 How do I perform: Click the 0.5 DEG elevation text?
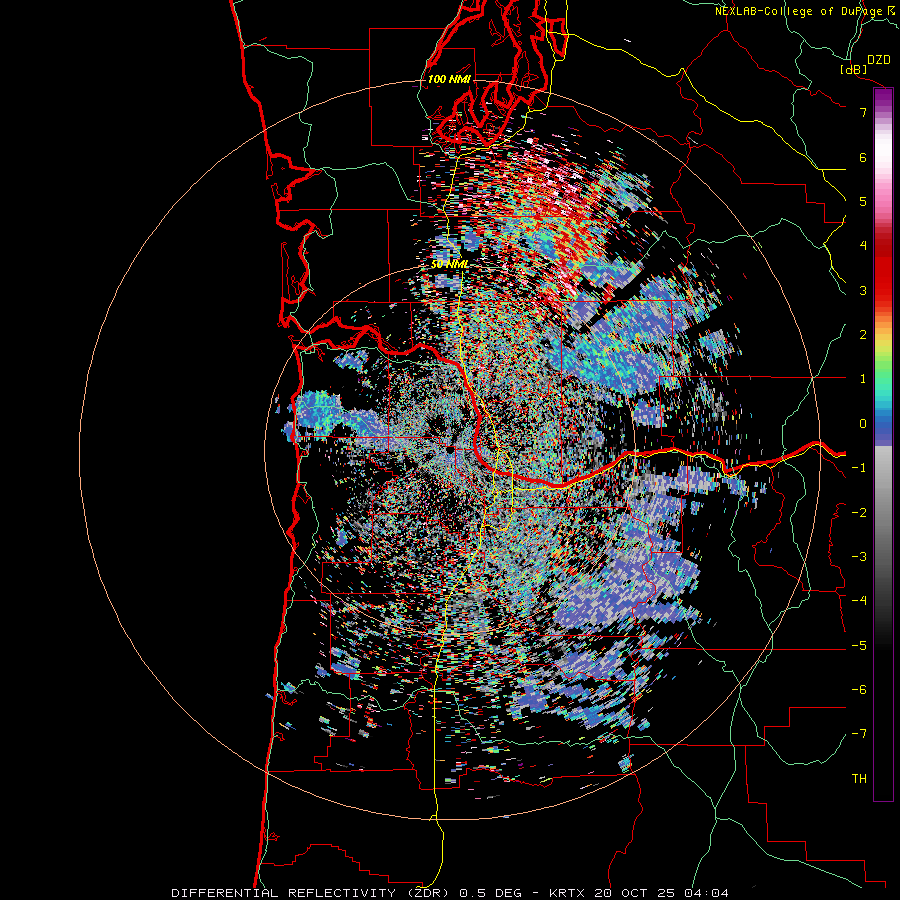pyautogui.click(x=491, y=893)
